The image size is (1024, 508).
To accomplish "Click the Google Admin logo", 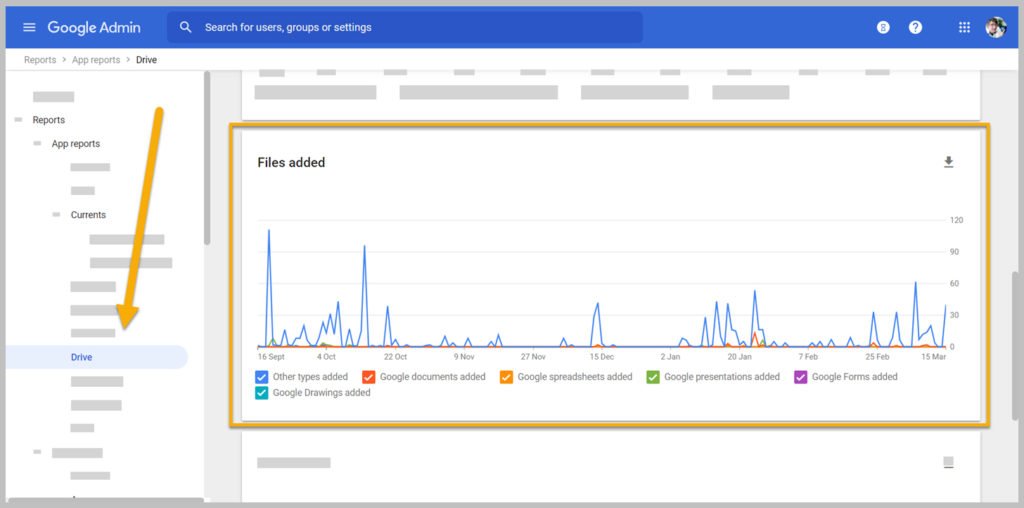I will click(94, 27).
